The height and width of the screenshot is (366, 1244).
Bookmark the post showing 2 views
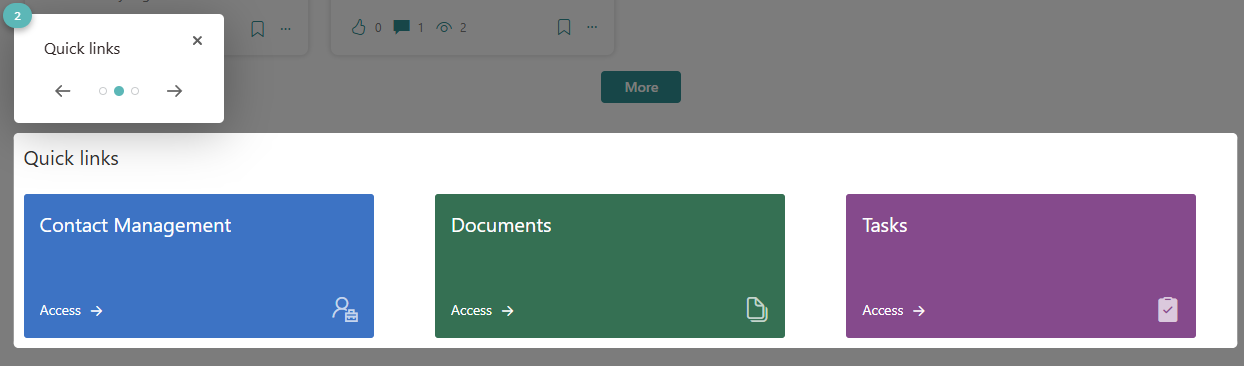point(564,27)
